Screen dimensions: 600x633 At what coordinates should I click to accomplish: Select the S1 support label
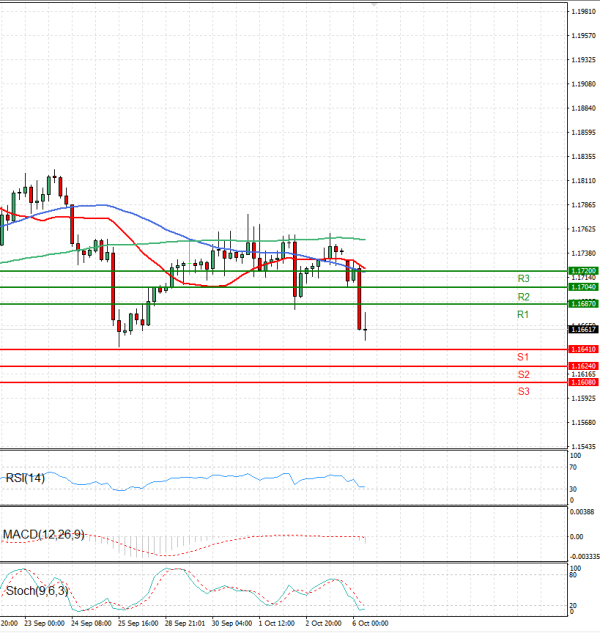click(x=523, y=357)
